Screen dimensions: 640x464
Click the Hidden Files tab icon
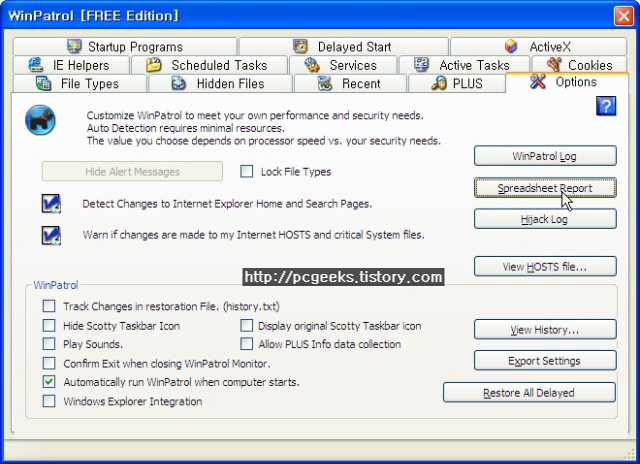(178, 83)
